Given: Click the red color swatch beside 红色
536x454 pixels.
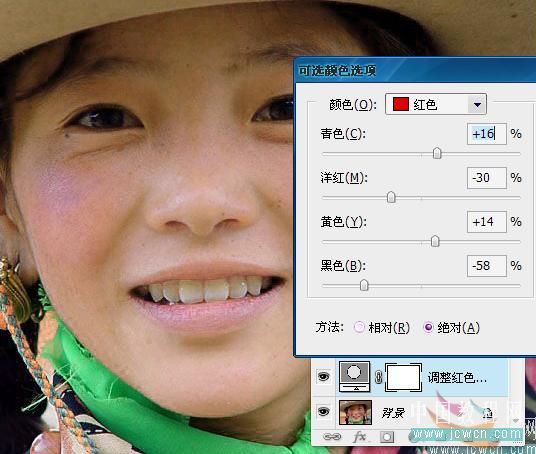Looking at the screenshot, I should pos(401,104).
